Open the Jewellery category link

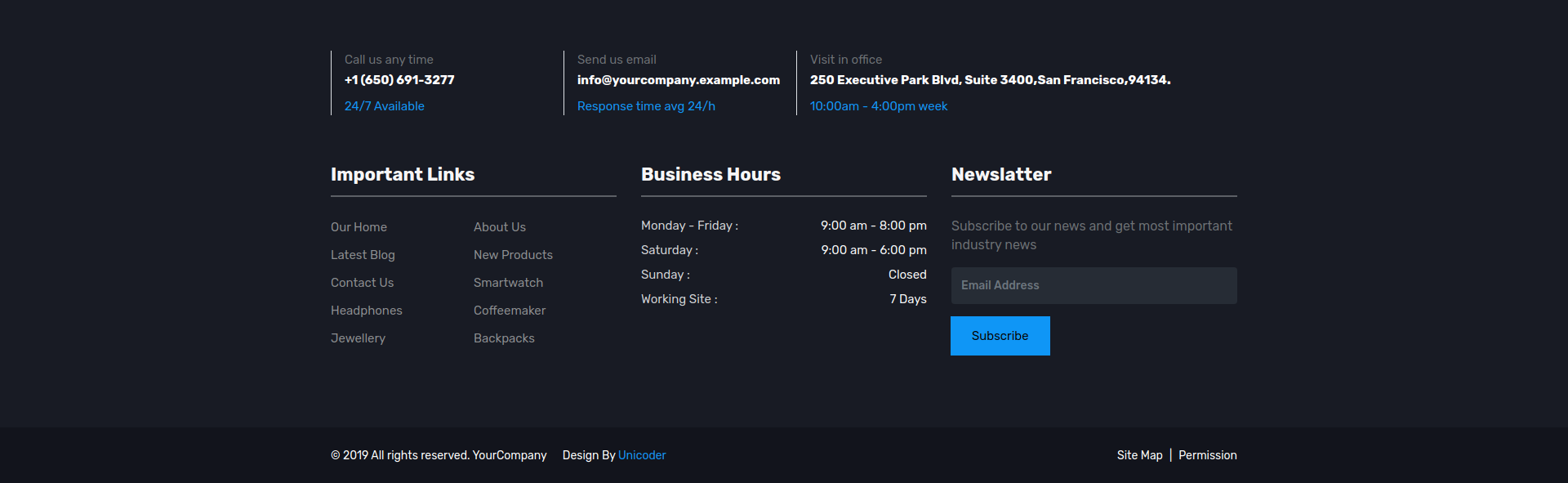point(358,338)
